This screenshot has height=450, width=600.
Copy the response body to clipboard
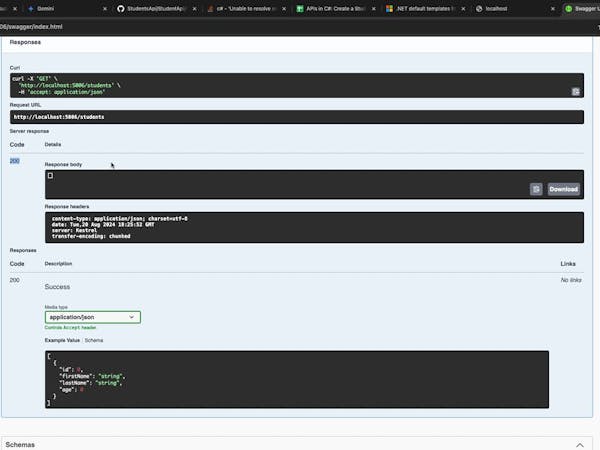tap(536, 189)
